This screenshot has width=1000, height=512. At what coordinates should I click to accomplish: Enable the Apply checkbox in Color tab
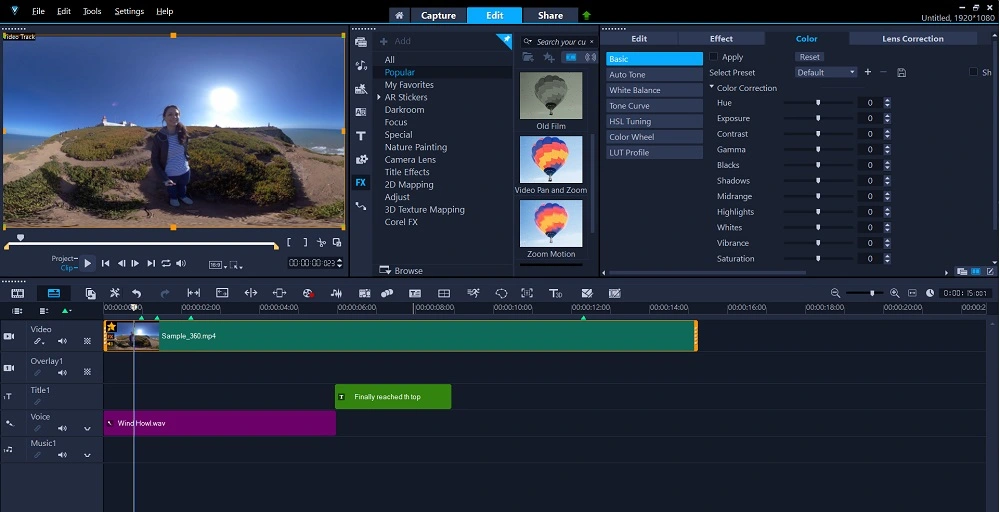(714, 57)
